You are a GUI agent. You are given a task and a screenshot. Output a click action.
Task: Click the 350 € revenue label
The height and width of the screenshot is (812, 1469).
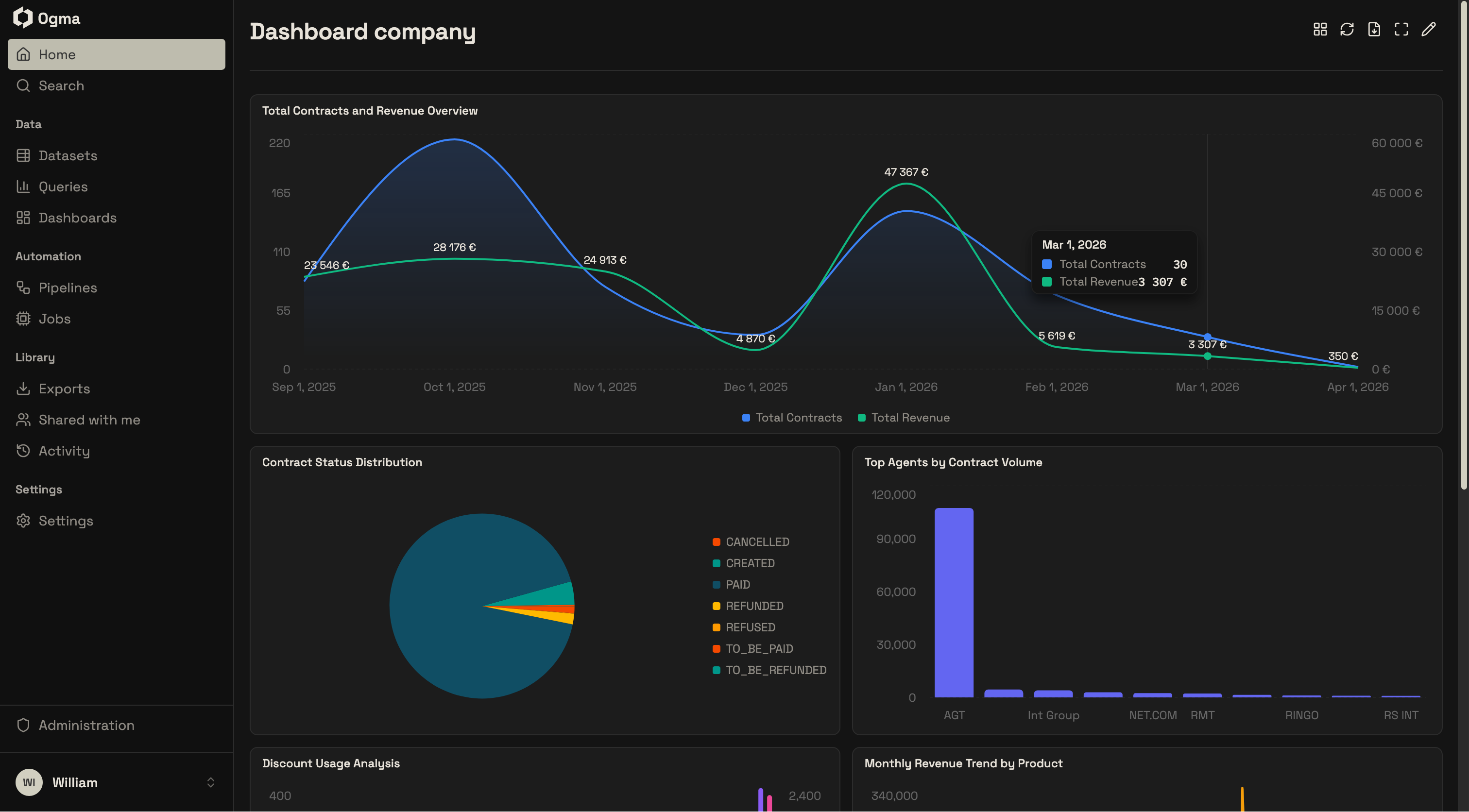1343,356
